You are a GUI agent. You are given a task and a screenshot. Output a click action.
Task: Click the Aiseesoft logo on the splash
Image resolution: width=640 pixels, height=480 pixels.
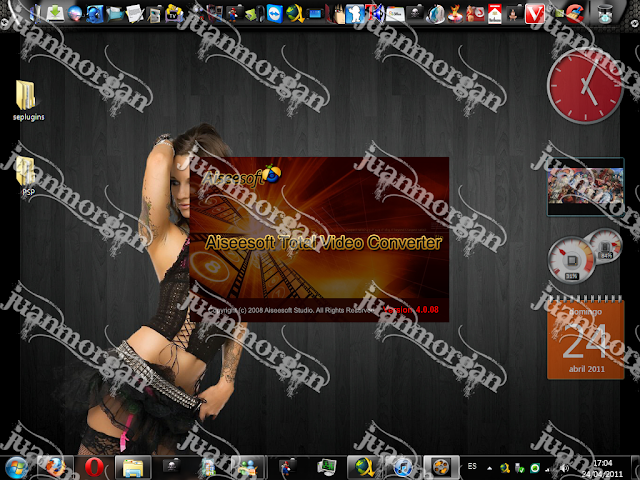(x=242, y=176)
